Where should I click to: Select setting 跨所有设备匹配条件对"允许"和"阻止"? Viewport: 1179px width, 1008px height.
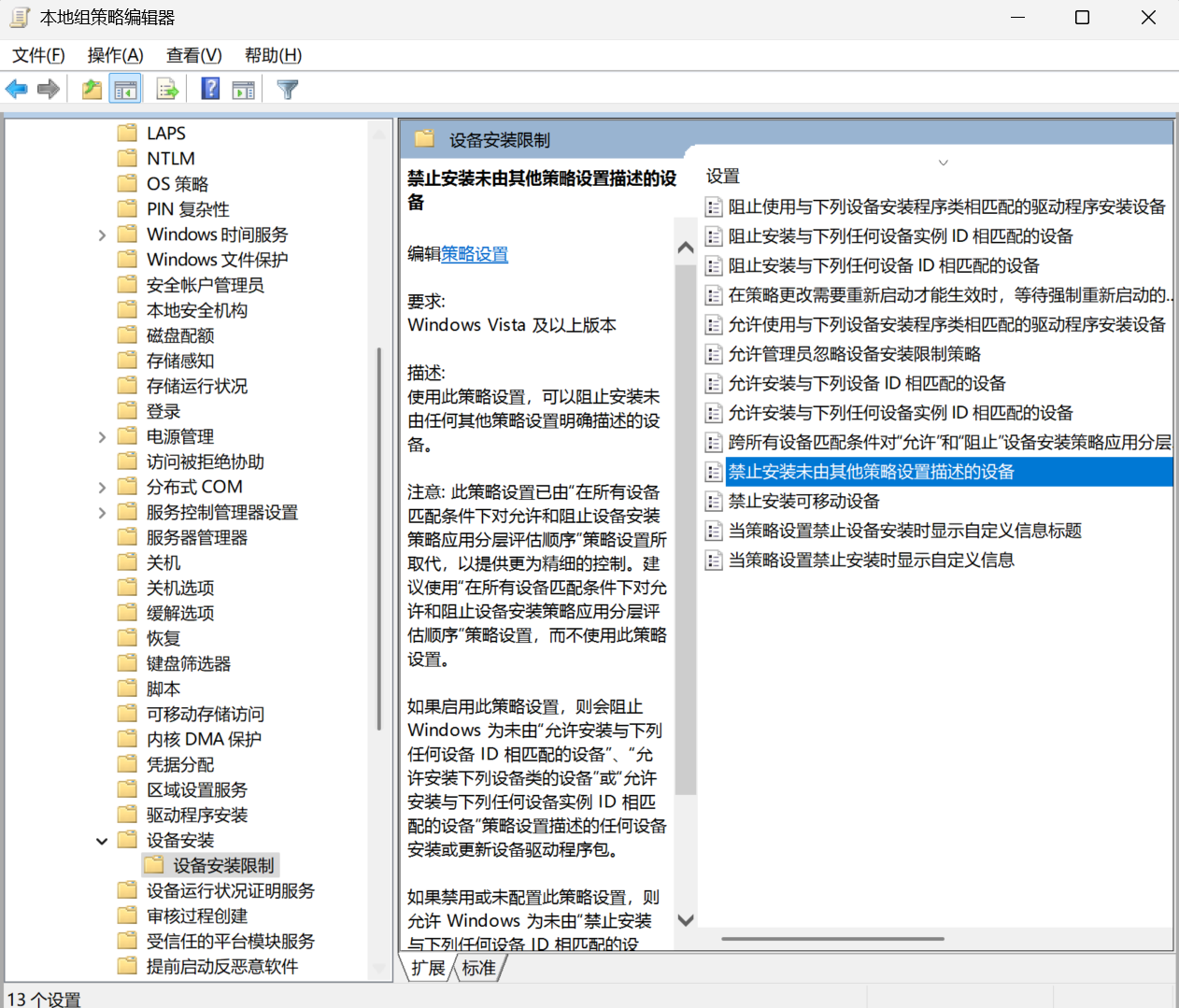click(x=949, y=443)
